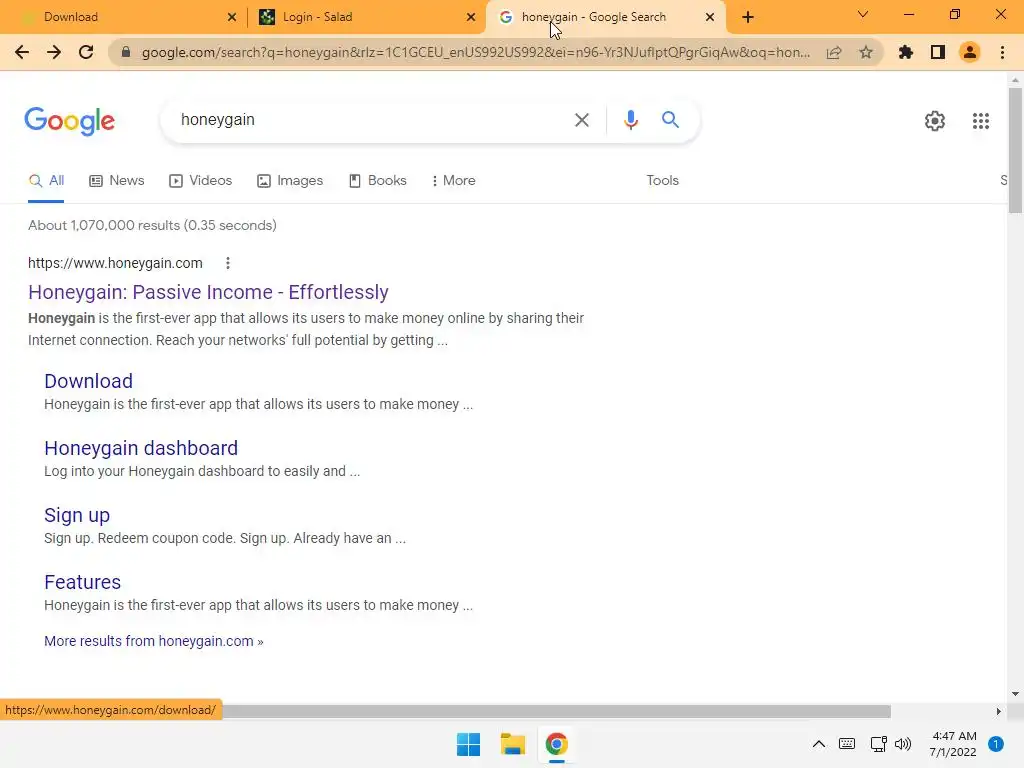This screenshot has height=768, width=1024.
Task: Start voice search with microphone
Action: pyautogui.click(x=630, y=120)
